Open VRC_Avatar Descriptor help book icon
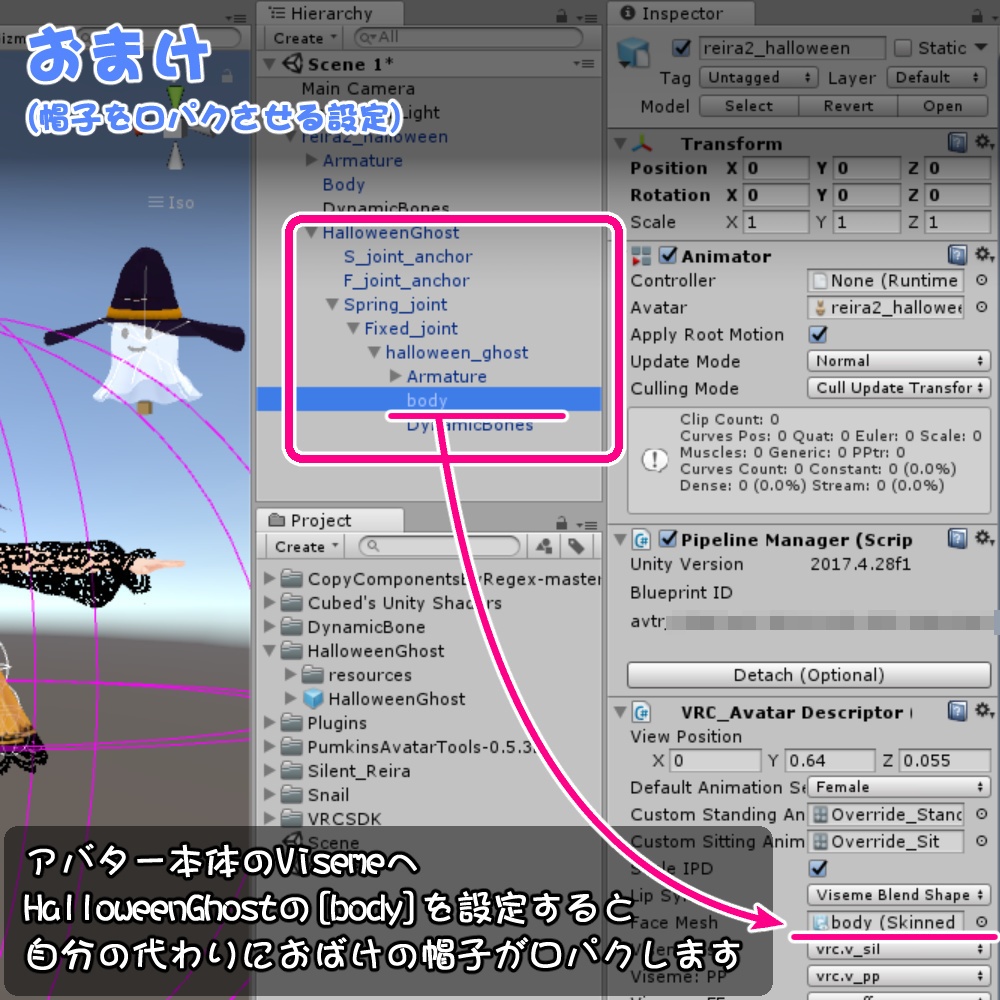This screenshot has width=1000, height=1000. [x=957, y=711]
